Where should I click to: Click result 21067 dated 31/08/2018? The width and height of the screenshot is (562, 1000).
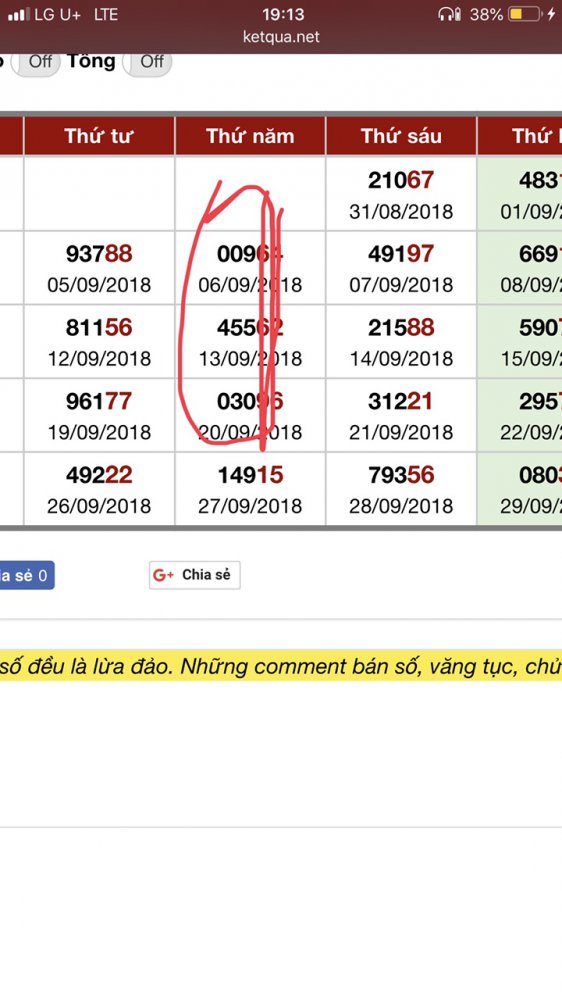tap(401, 194)
